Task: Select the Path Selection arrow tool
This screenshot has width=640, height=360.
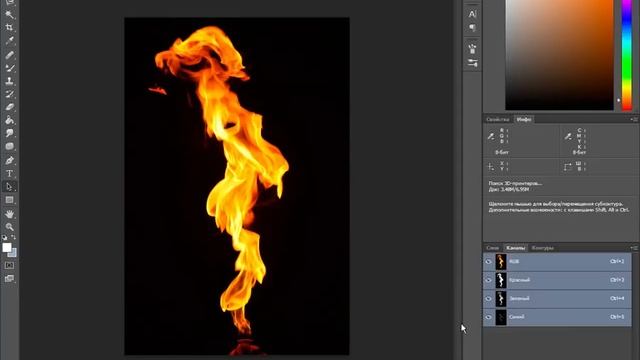Action: tap(9, 187)
